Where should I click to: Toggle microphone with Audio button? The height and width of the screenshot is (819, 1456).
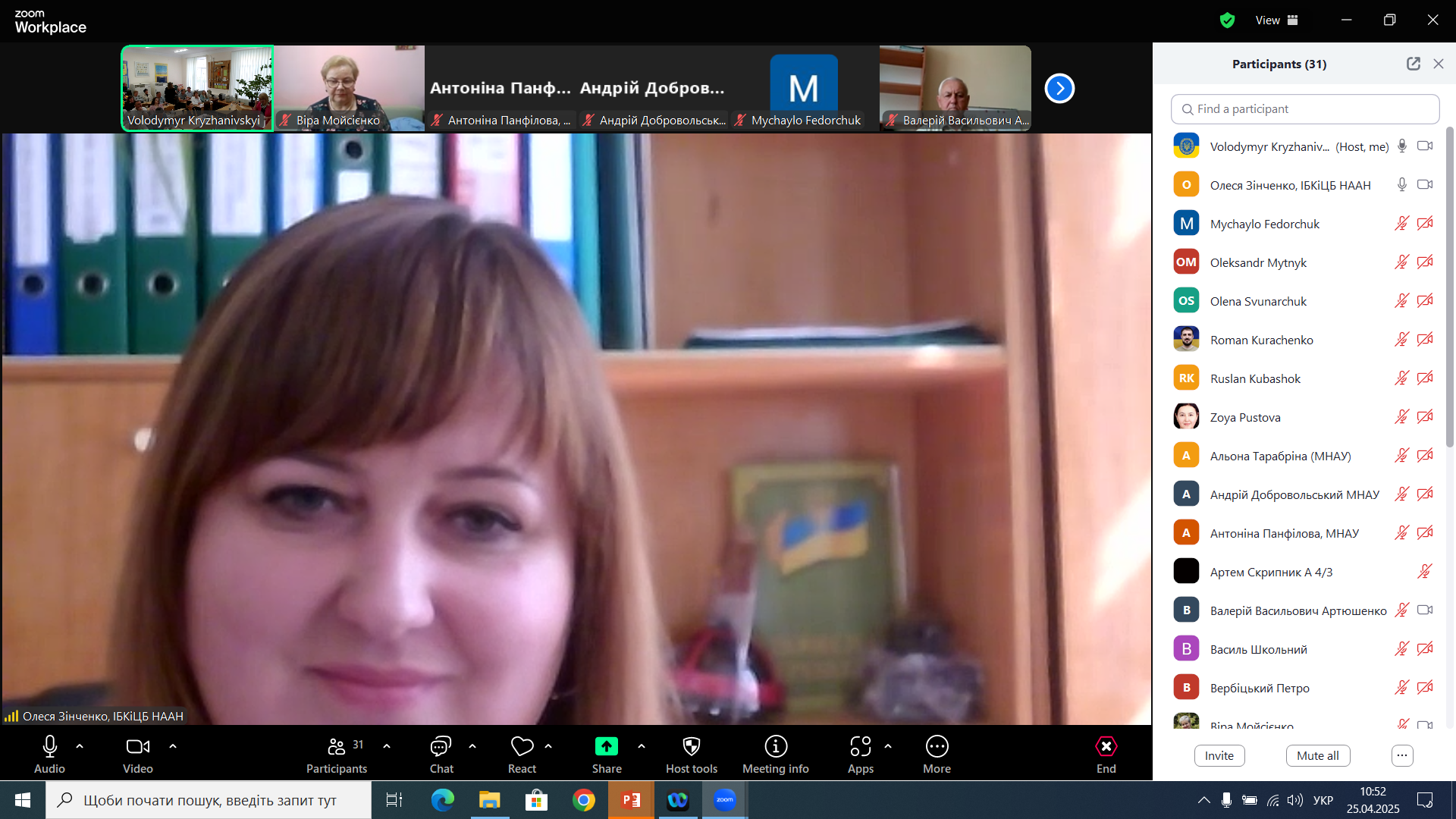click(50, 747)
